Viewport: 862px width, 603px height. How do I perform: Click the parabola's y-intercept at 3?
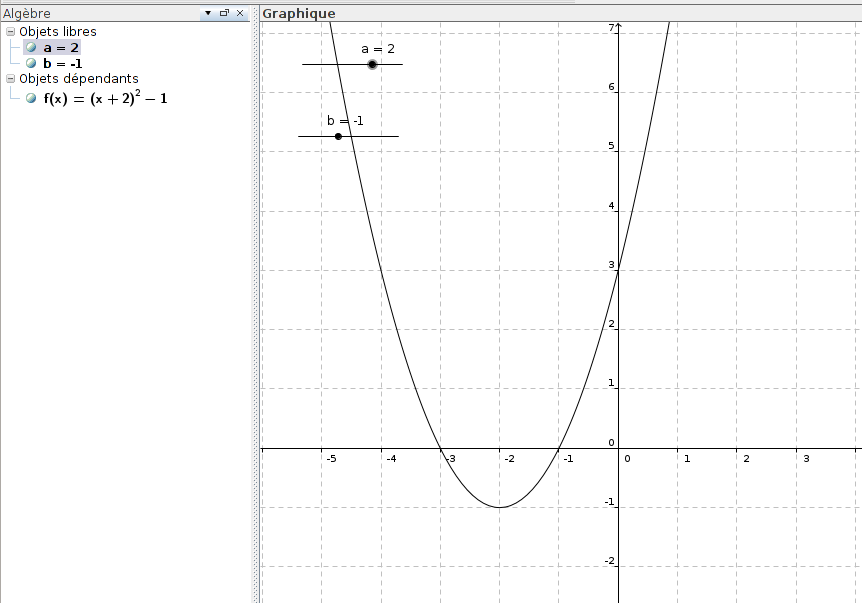pos(618,271)
